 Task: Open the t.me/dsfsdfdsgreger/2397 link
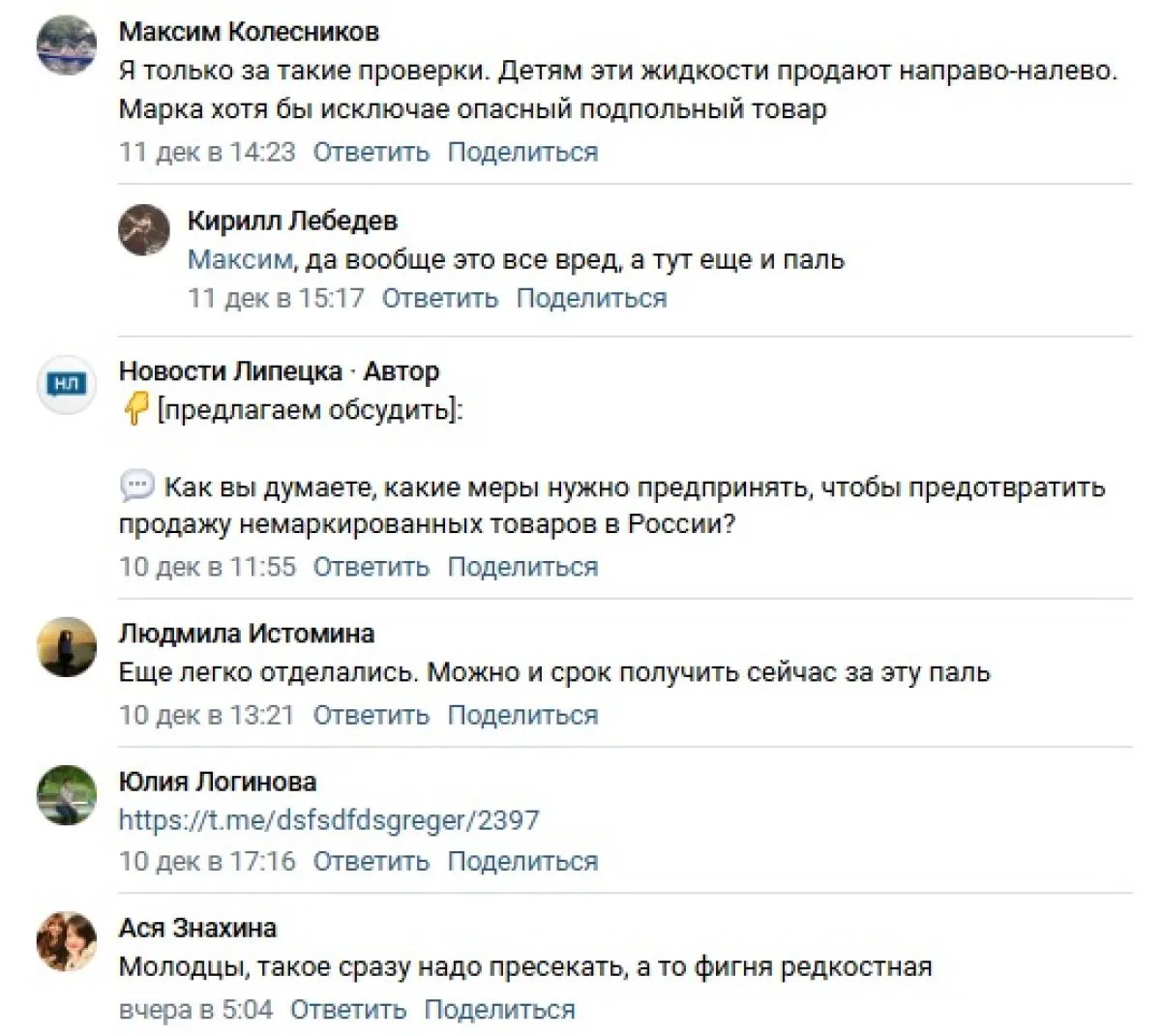click(x=329, y=820)
